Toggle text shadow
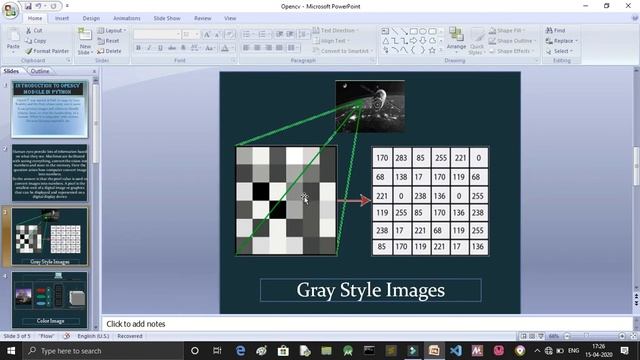Viewport: 640px width, 360px height. coord(183,48)
